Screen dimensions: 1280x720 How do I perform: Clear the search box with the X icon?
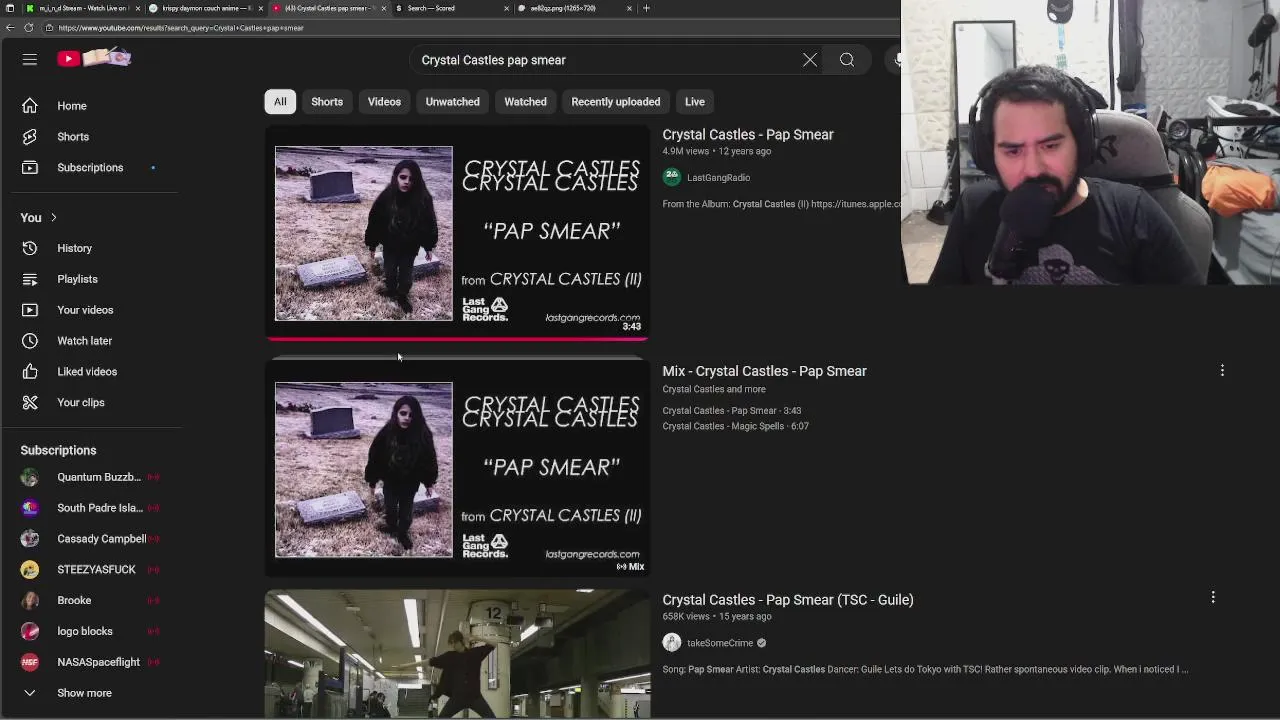pos(810,60)
